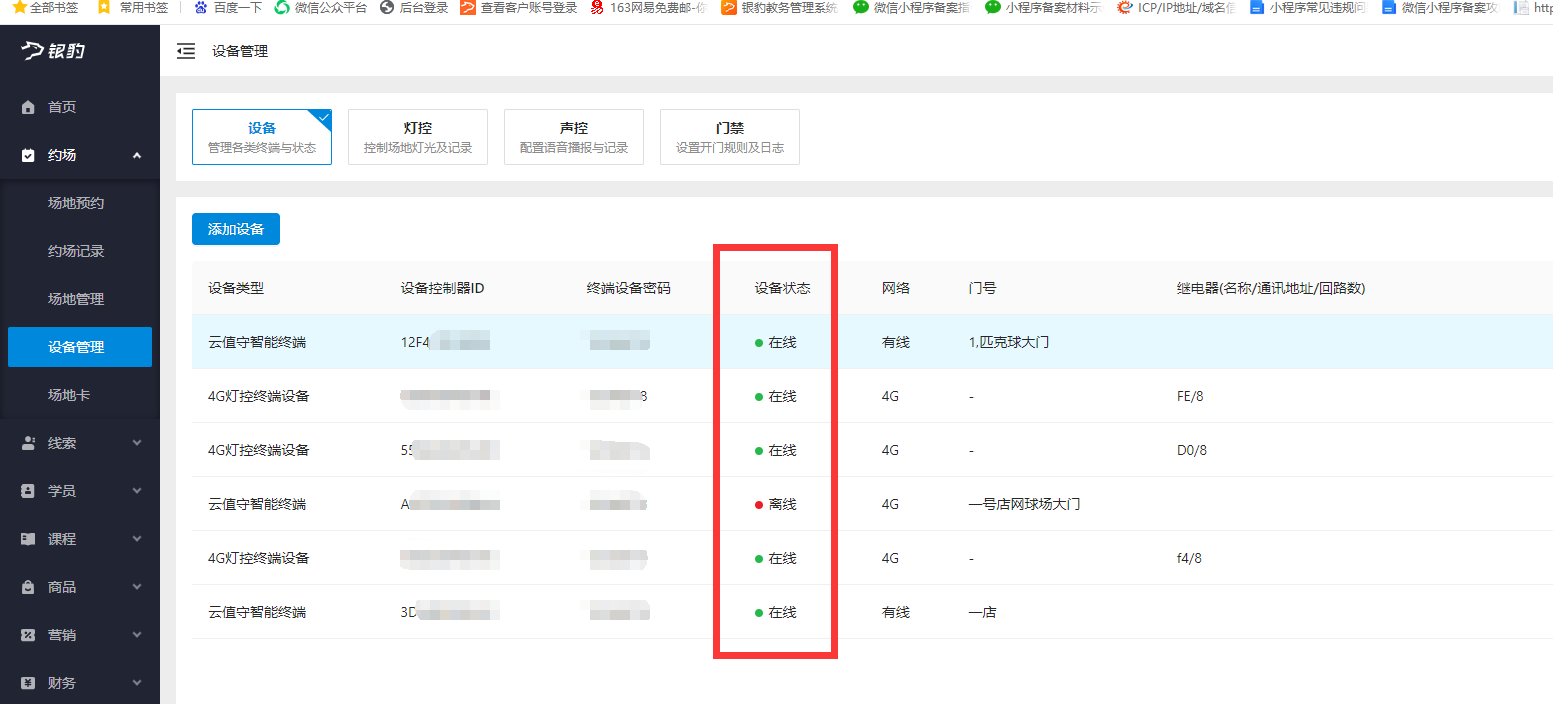Collapse the 约场 menu section
The height and width of the screenshot is (704, 1553).
138,155
